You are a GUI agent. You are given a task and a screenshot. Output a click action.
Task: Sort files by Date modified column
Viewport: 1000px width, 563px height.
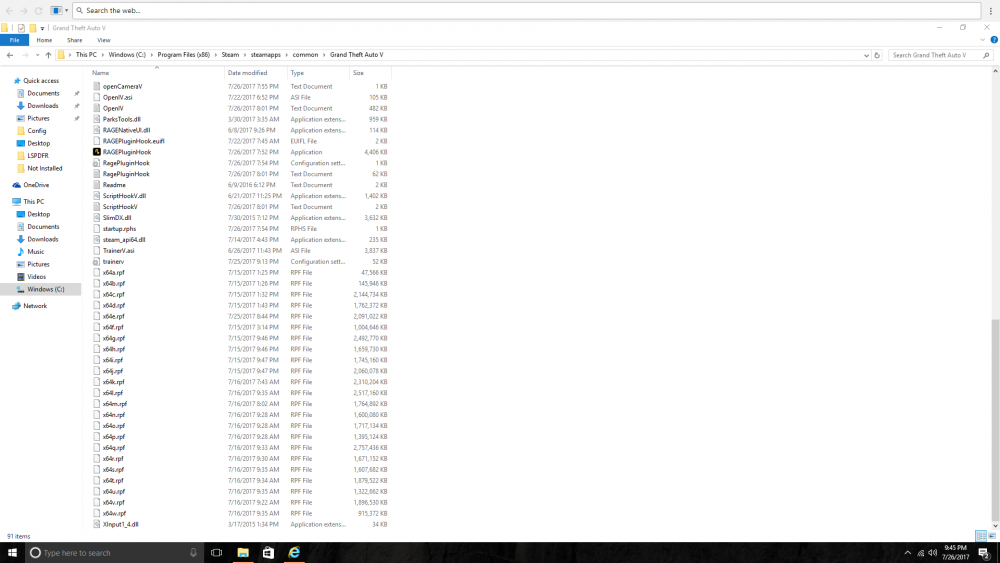click(x=256, y=73)
